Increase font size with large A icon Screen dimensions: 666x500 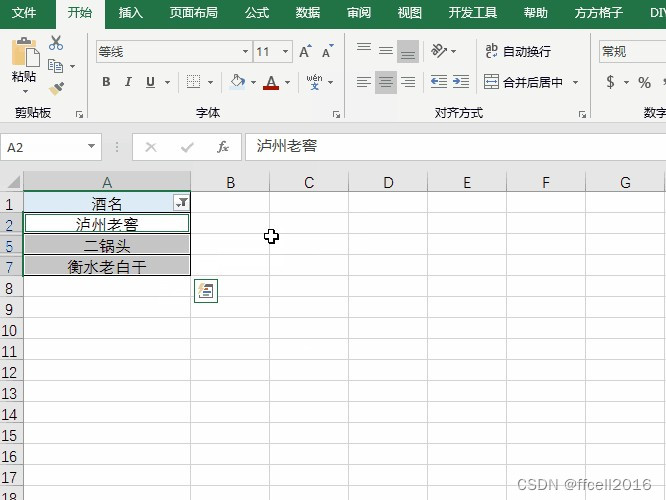click(x=305, y=52)
